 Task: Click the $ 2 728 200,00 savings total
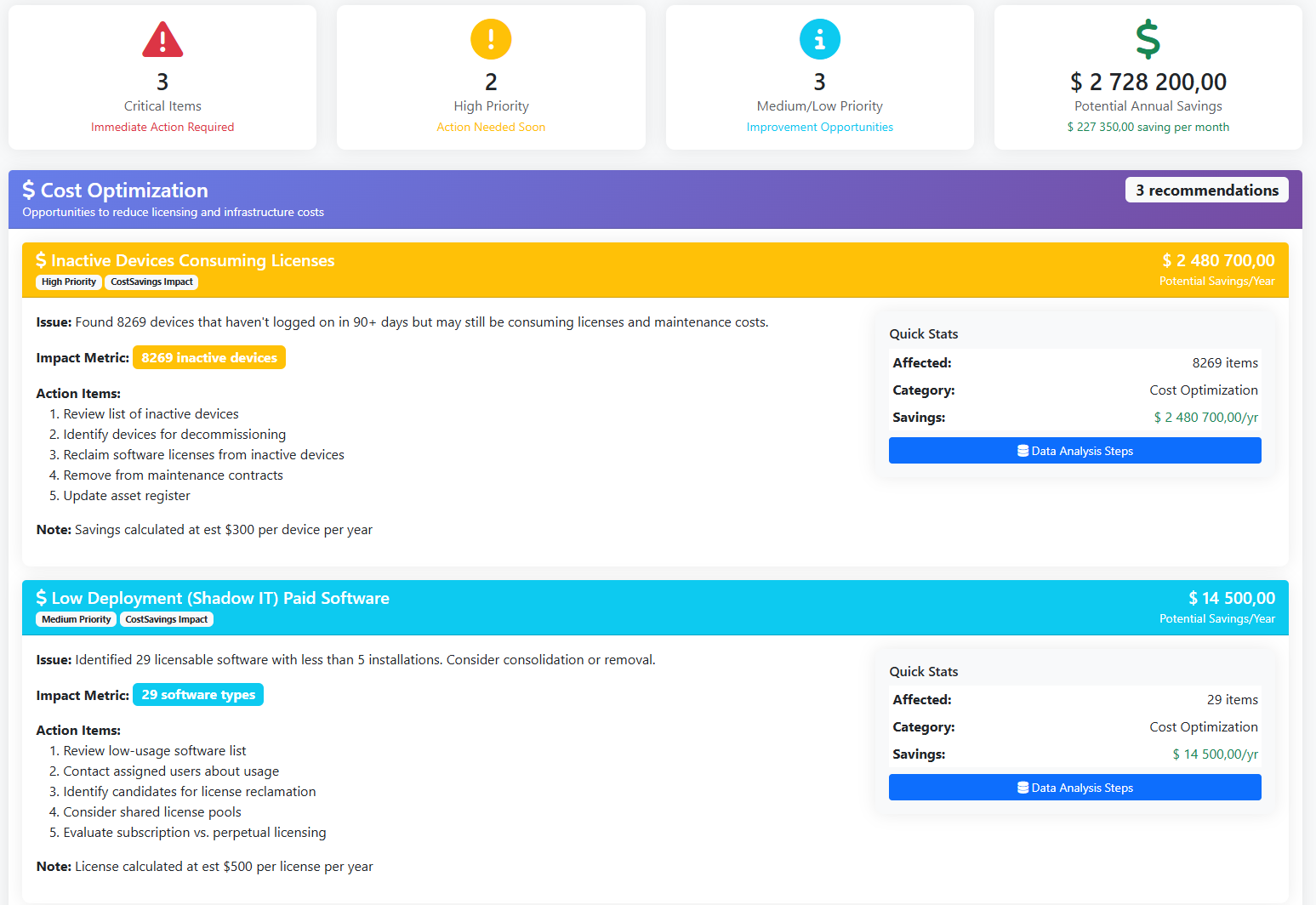point(1148,82)
